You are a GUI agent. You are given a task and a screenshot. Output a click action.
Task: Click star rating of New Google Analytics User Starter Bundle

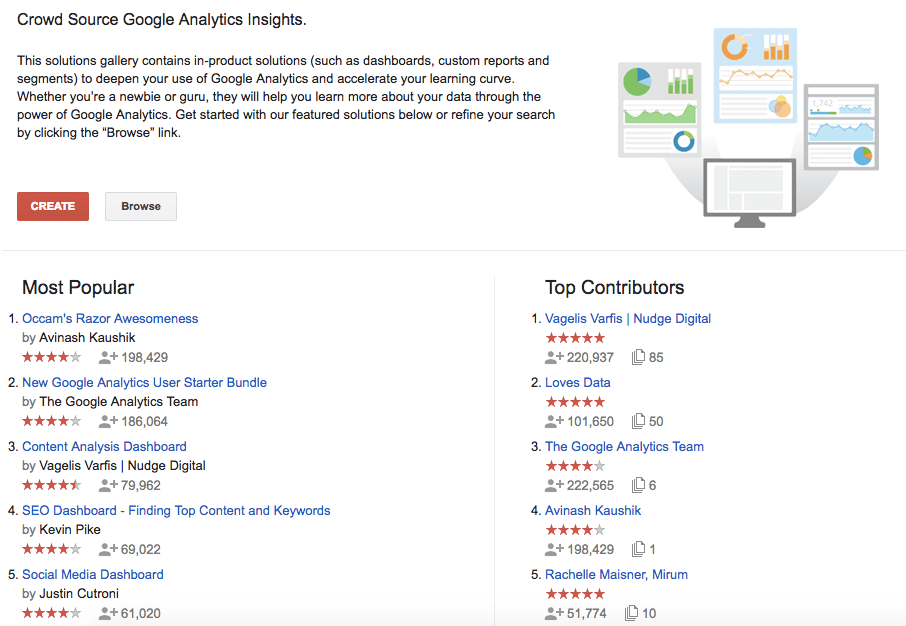point(51,421)
